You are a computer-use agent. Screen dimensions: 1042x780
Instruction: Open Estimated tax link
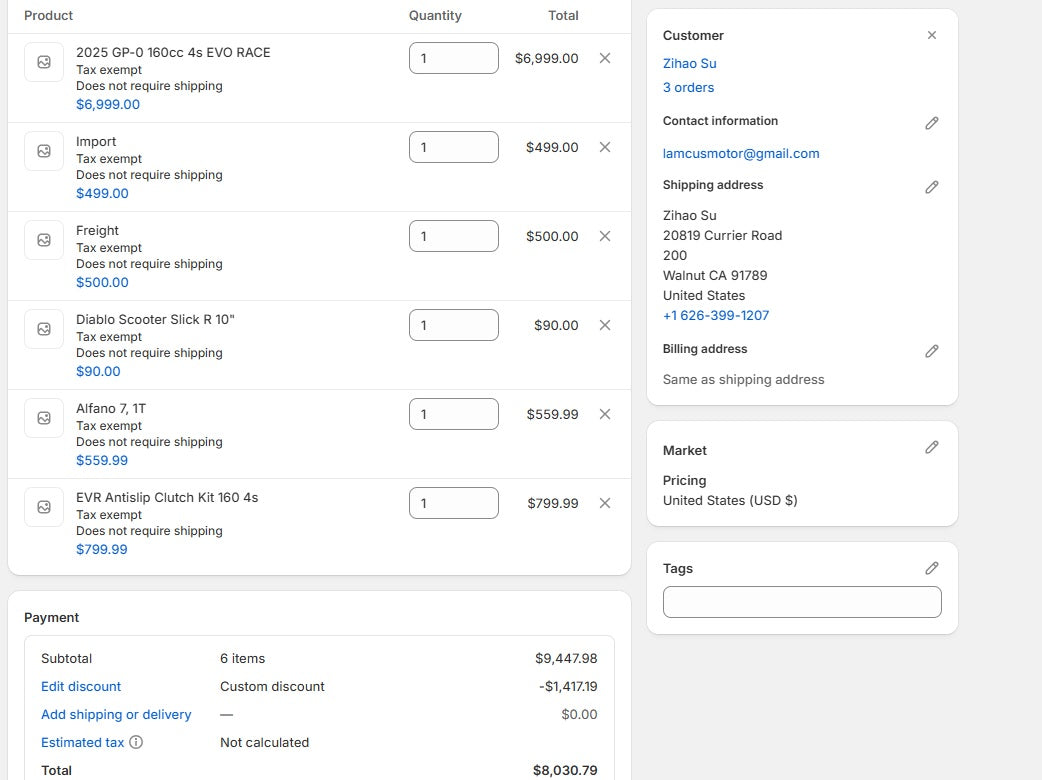82,742
